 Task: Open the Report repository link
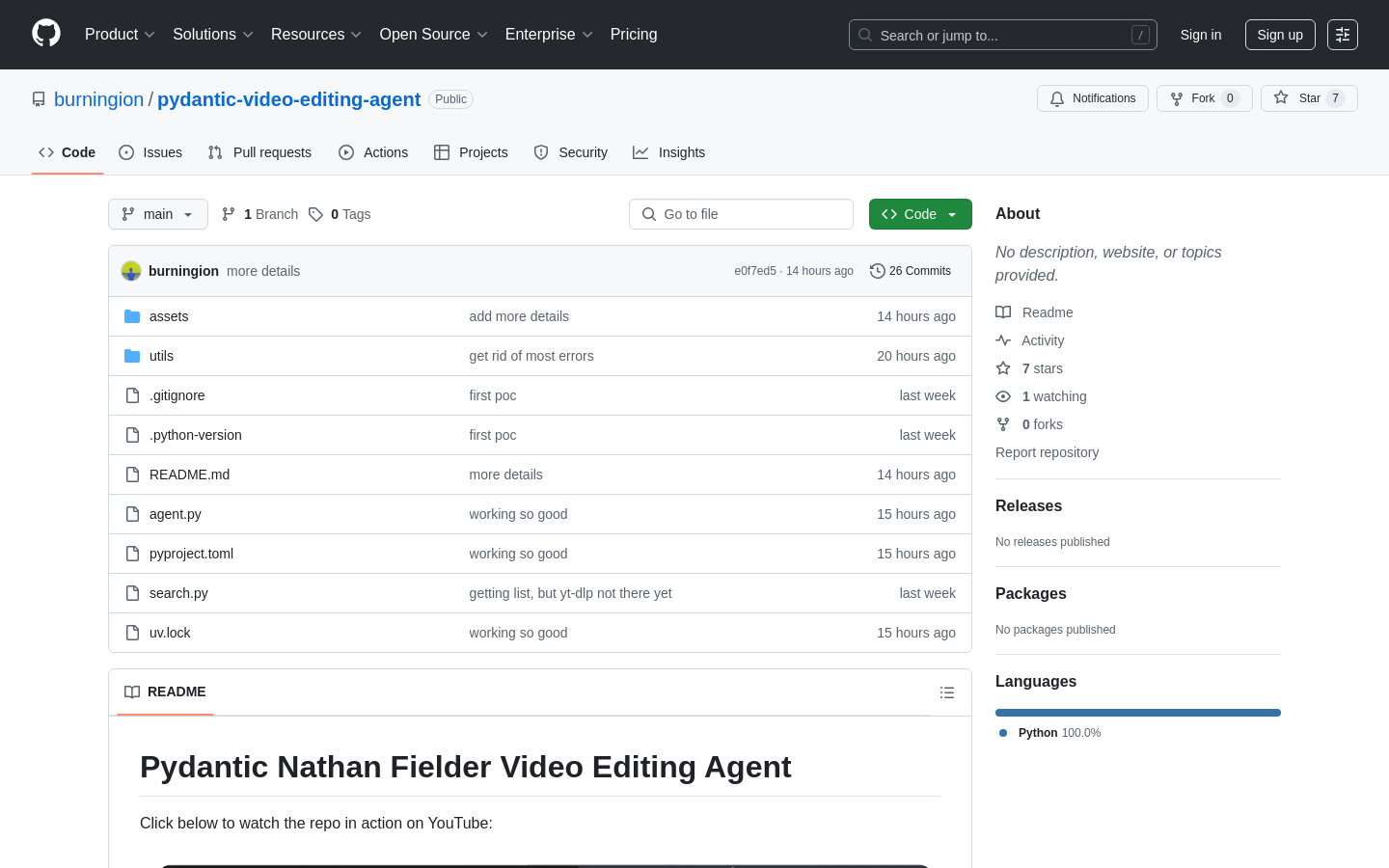pyautogui.click(x=1047, y=452)
